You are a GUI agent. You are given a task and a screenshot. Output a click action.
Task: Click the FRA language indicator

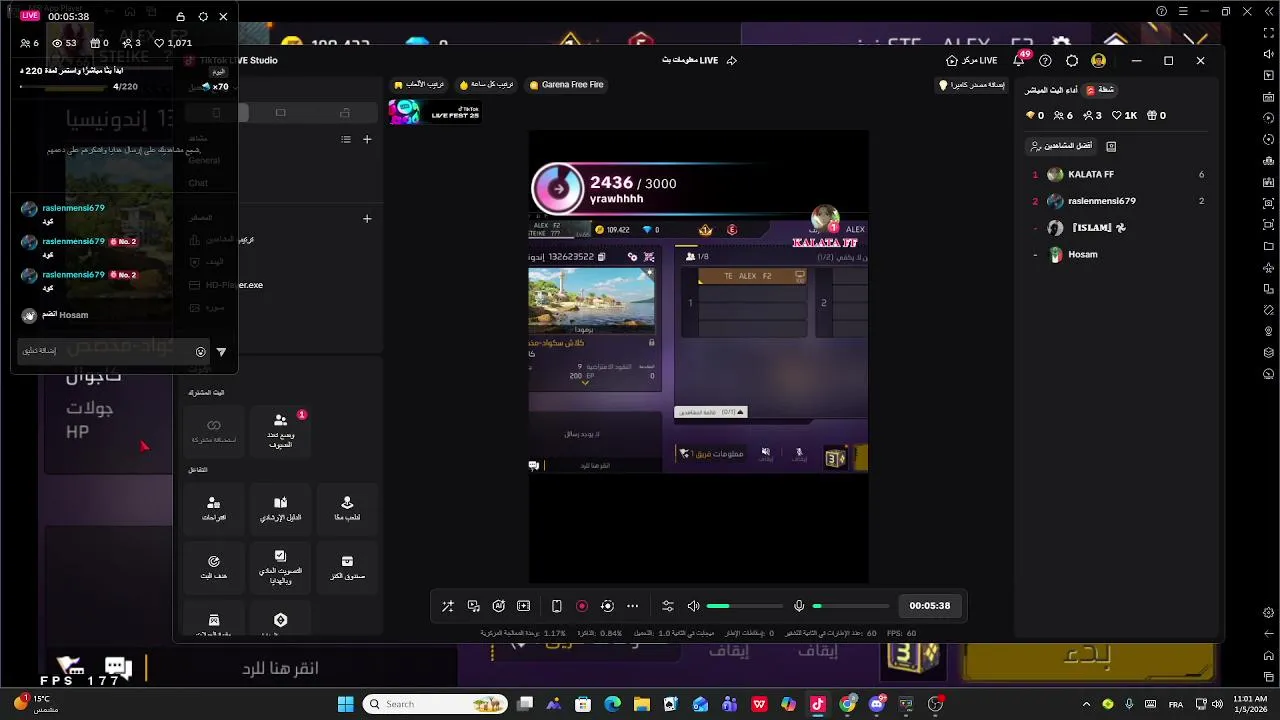[x=1176, y=704]
